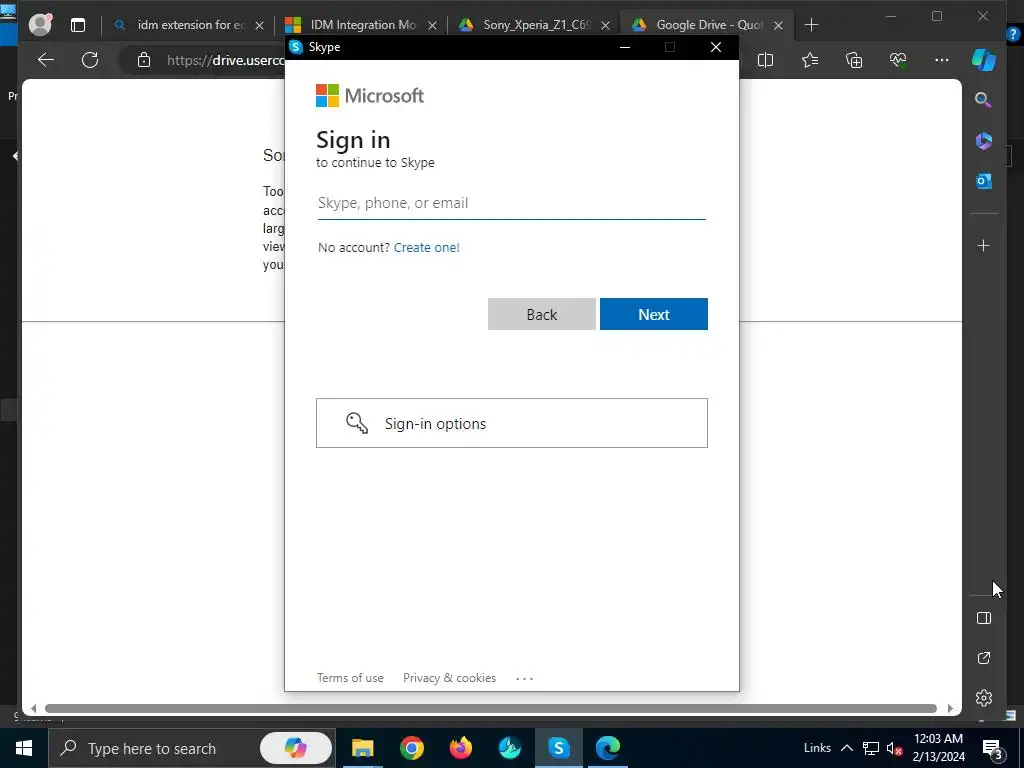Click the Next button in Skype
Screen dimensions: 1024x768
tap(654, 314)
